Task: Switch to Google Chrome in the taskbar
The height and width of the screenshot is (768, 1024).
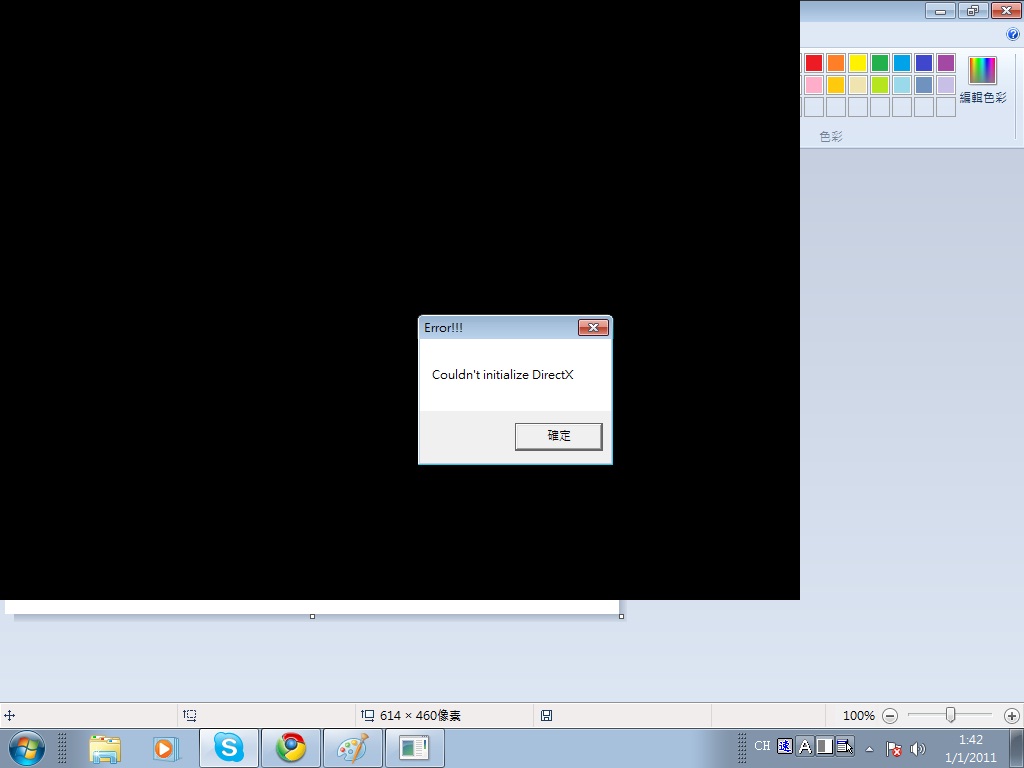Action: (x=291, y=748)
